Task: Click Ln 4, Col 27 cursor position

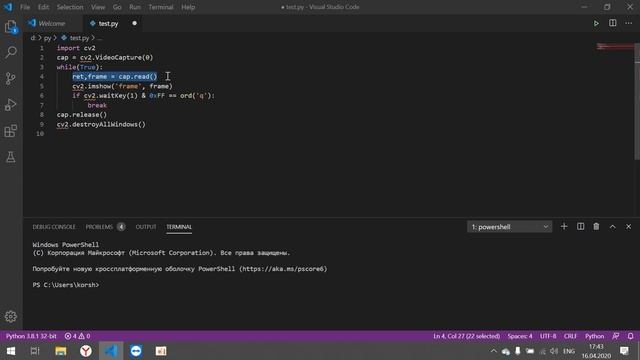Action: pos(467,336)
